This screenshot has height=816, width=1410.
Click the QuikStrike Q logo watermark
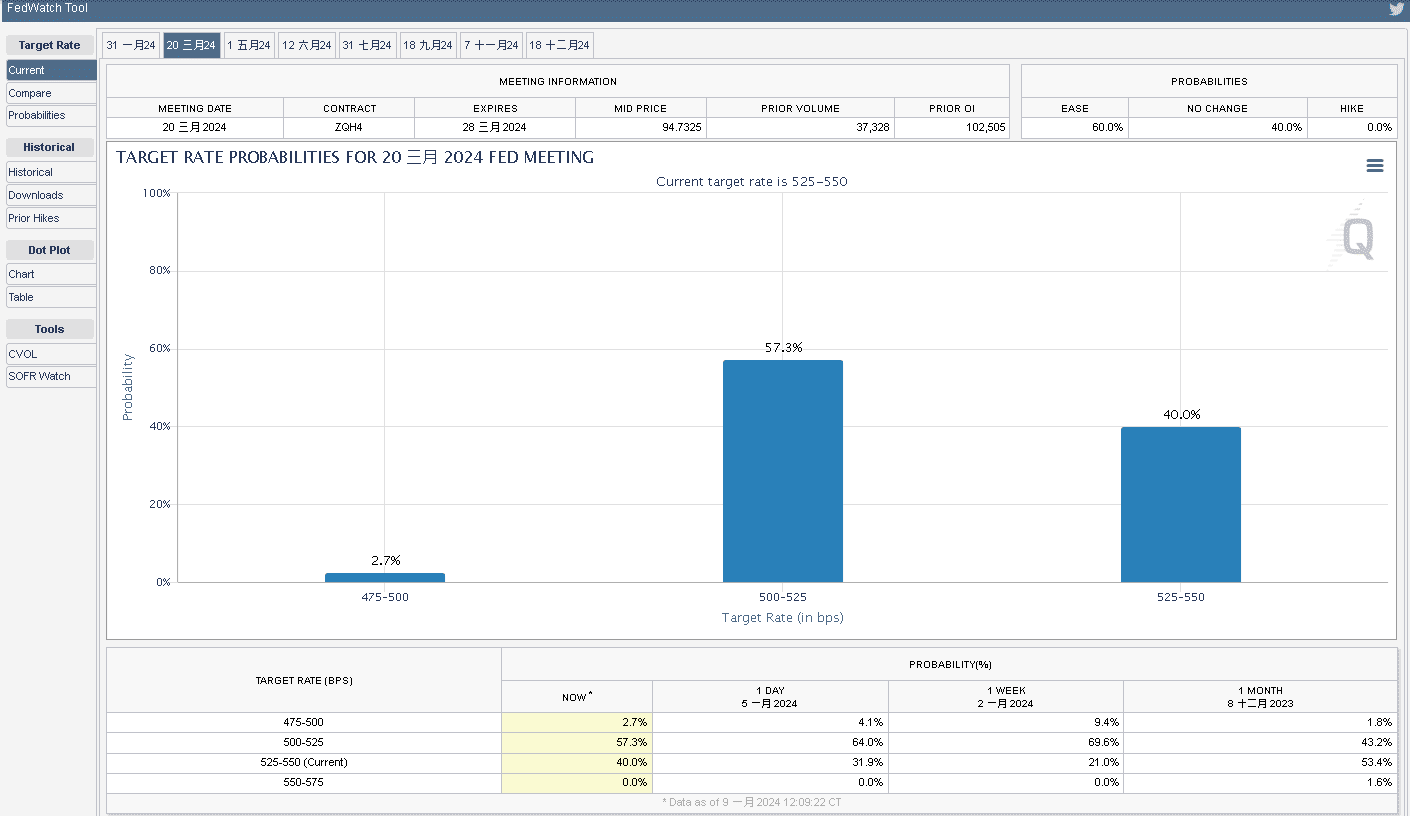(x=1356, y=238)
